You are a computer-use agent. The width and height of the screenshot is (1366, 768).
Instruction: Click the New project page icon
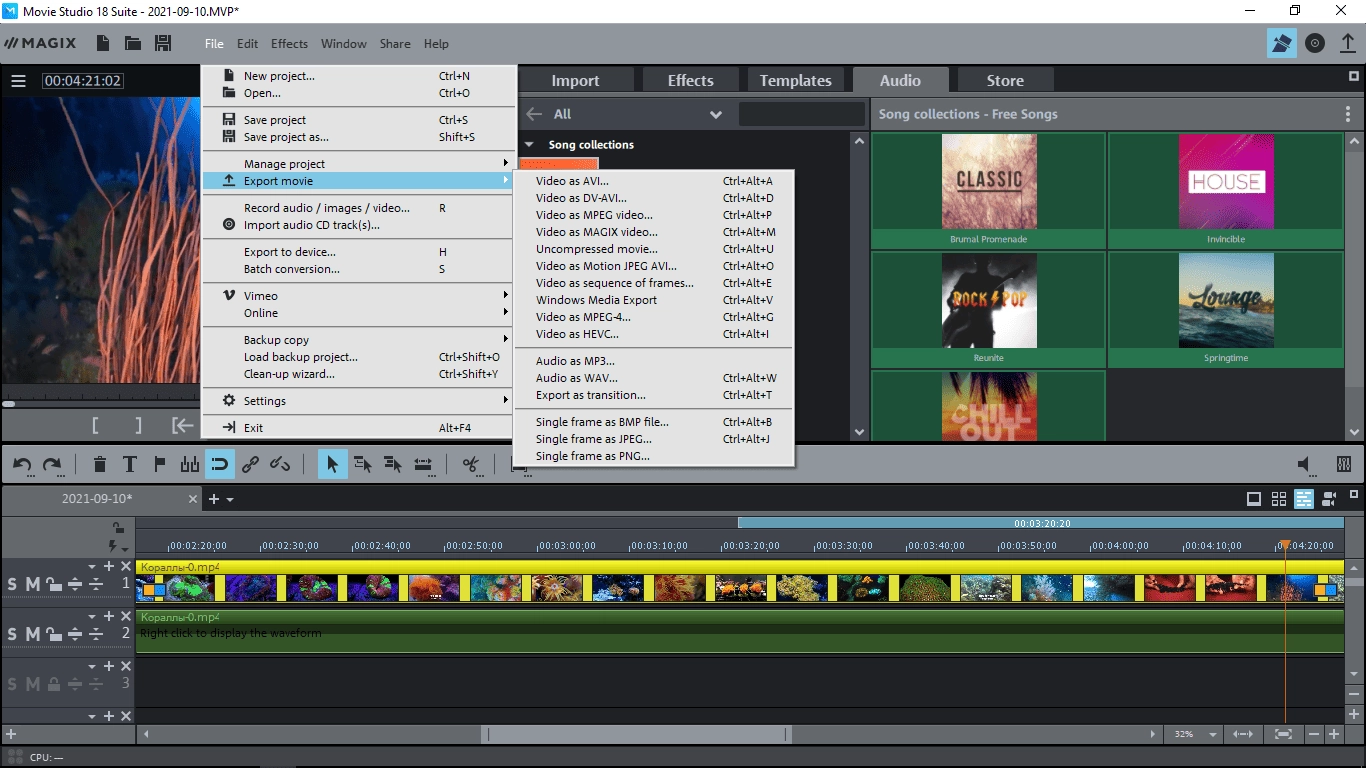coord(103,43)
